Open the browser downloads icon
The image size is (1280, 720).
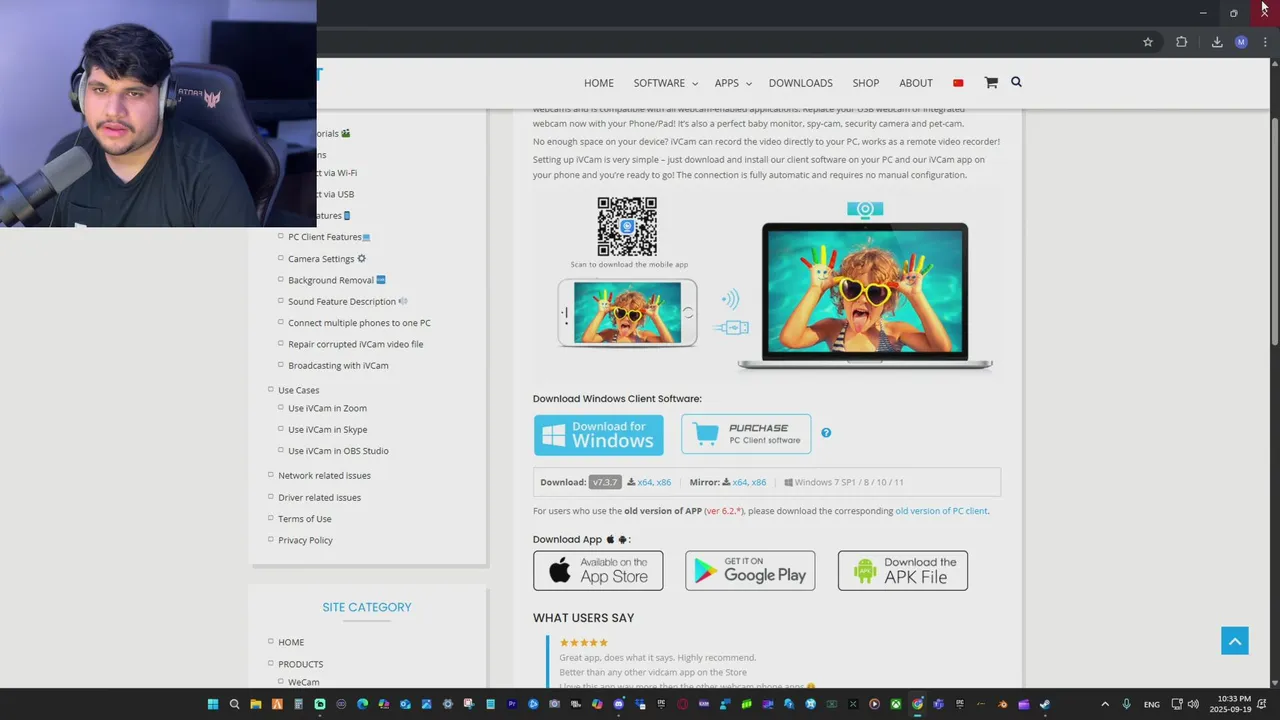[1217, 42]
